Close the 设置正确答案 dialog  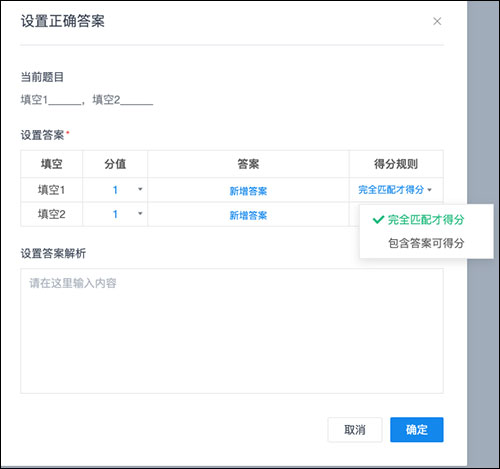(437, 21)
